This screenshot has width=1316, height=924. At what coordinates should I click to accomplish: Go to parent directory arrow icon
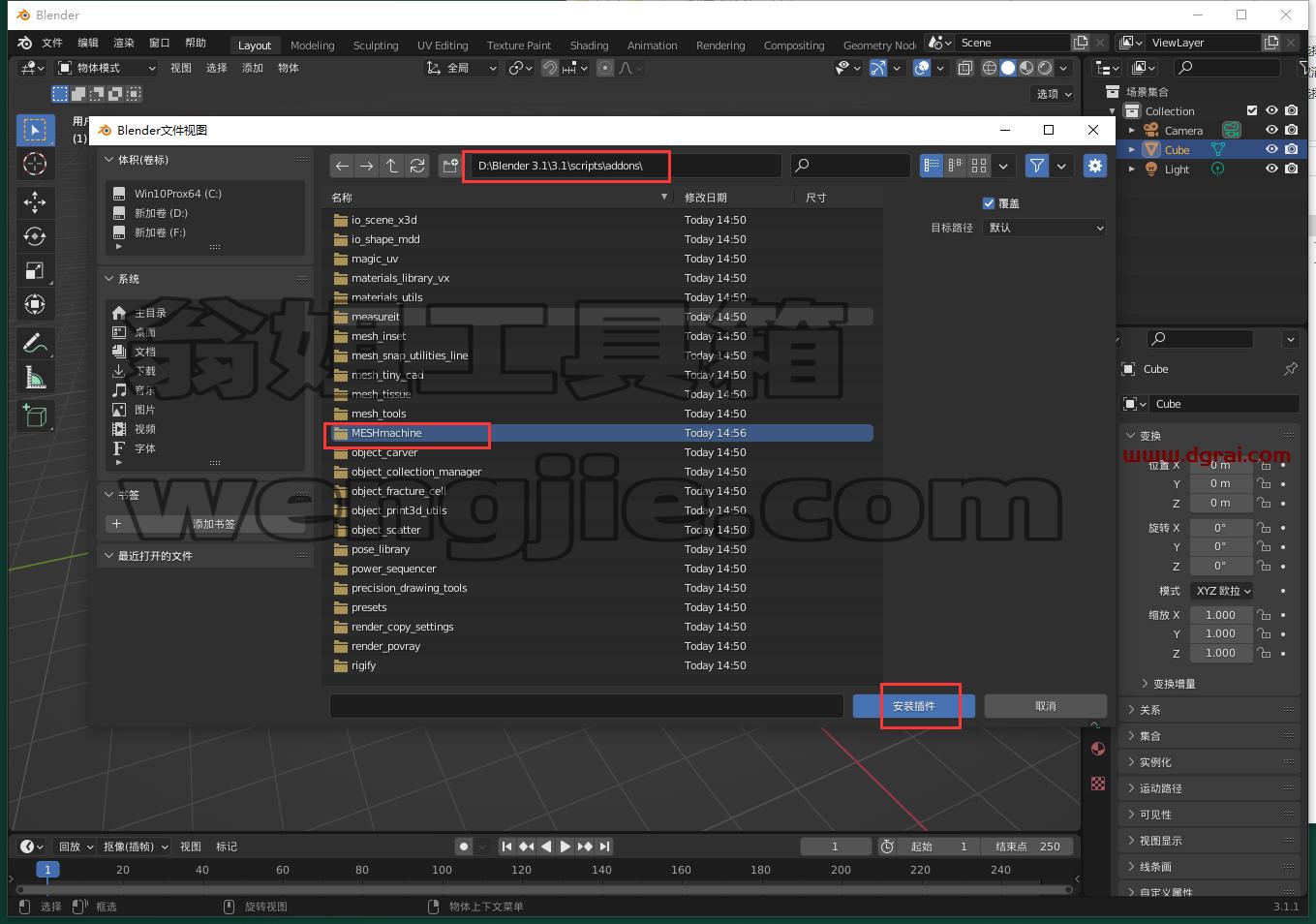click(391, 166)
